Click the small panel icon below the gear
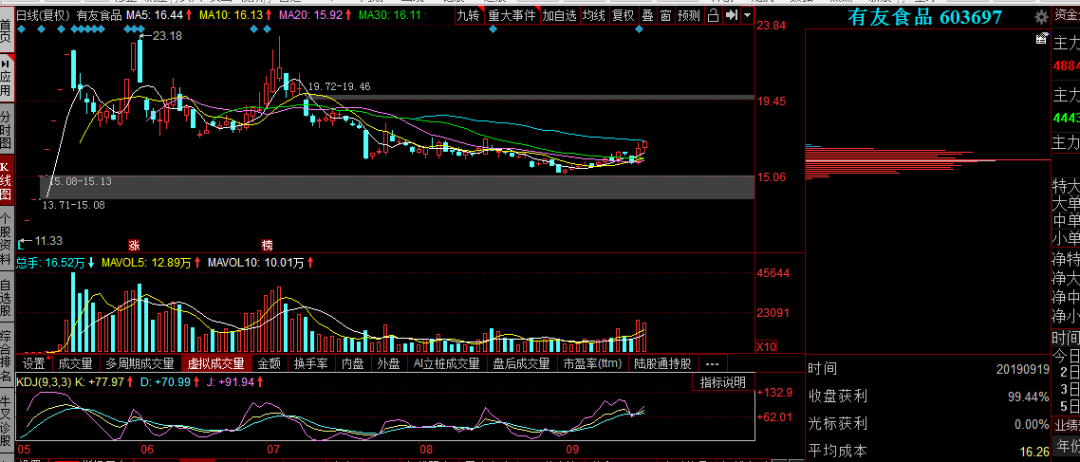Viewport: 1080px width, 462px height. coord(1042,40)
